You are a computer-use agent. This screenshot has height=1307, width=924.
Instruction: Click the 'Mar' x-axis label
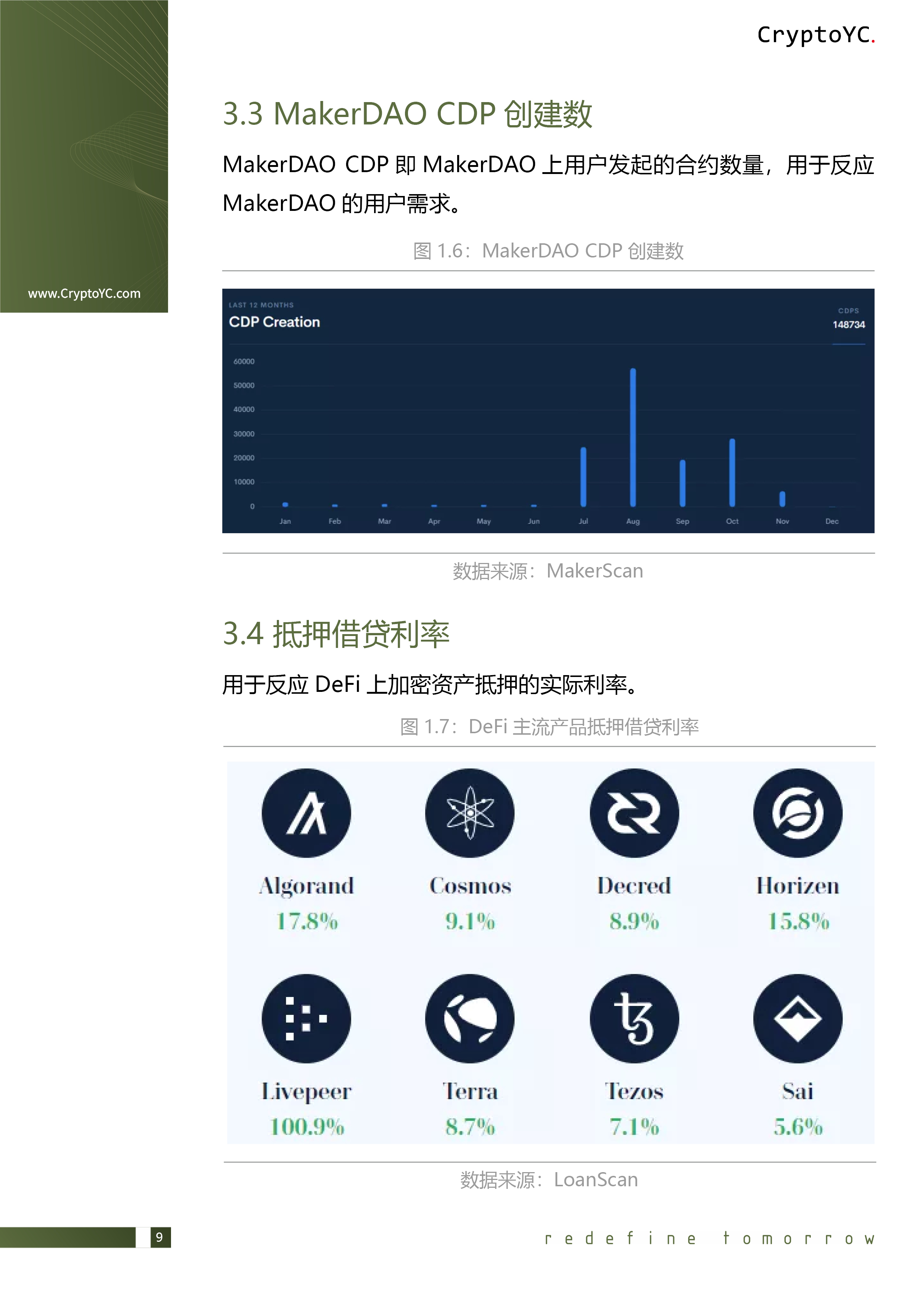point(384,522)
